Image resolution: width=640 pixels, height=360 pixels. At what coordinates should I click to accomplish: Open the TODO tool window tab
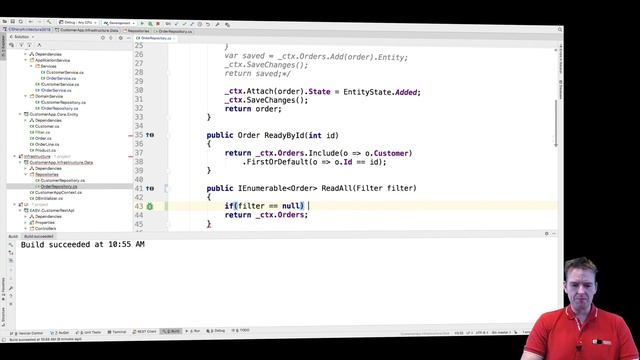click(241, 331)
